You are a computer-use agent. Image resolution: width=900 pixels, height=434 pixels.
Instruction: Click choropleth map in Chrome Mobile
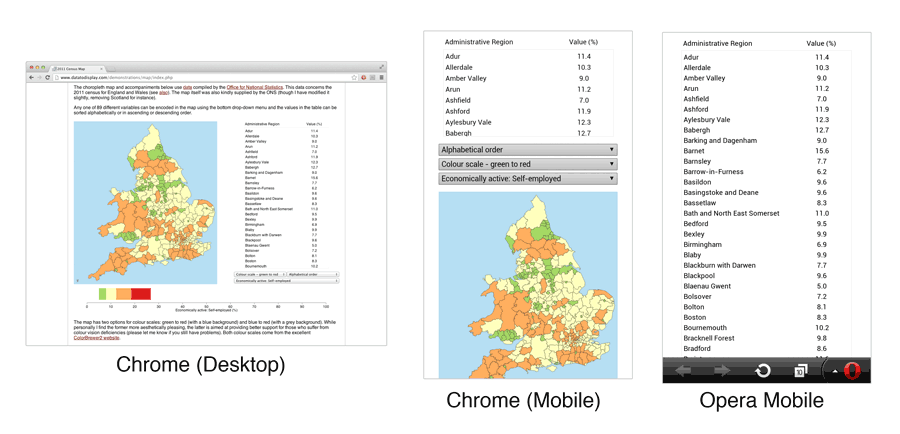(528, 285)
